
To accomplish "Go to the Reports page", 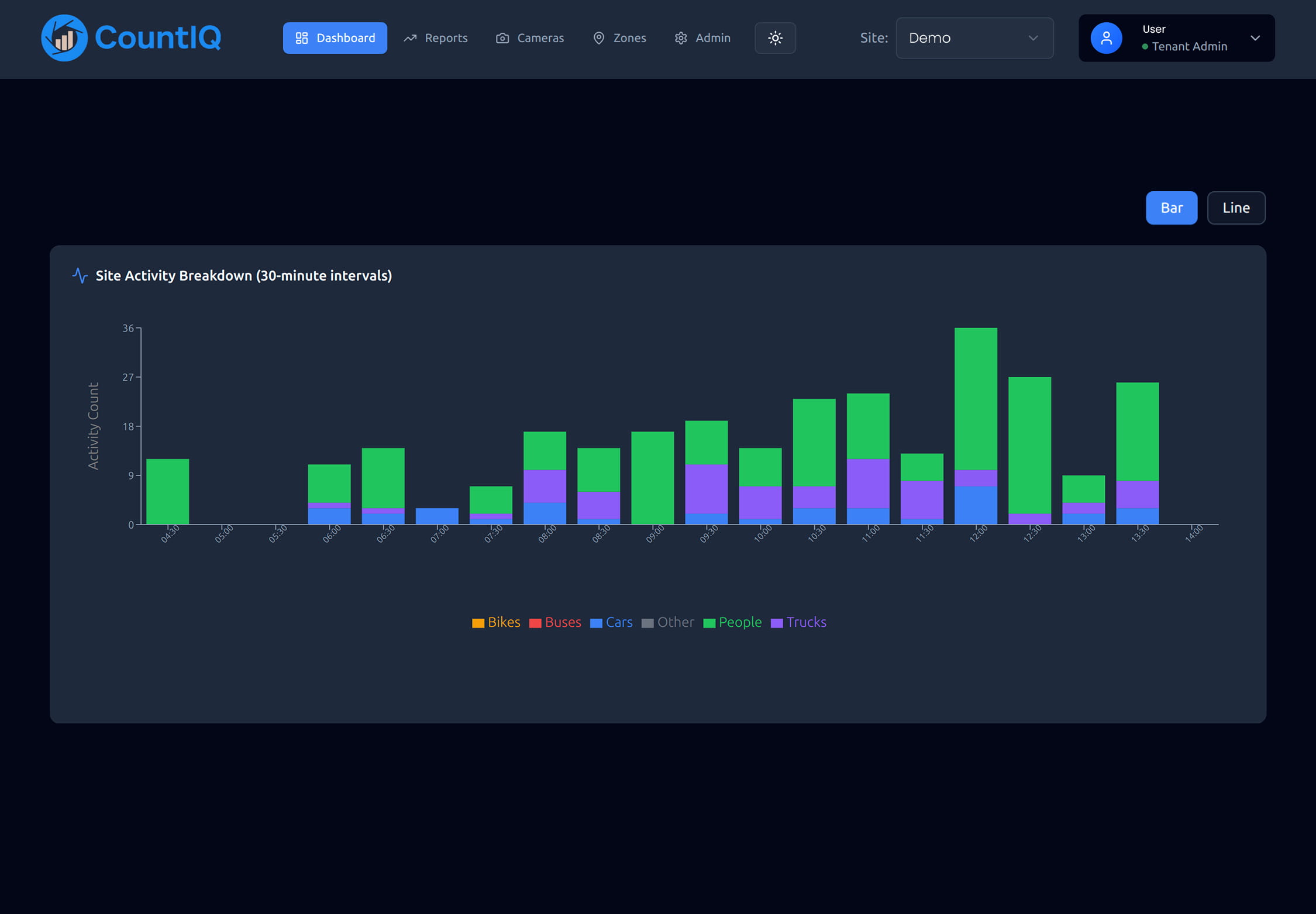I will [446, 38].
